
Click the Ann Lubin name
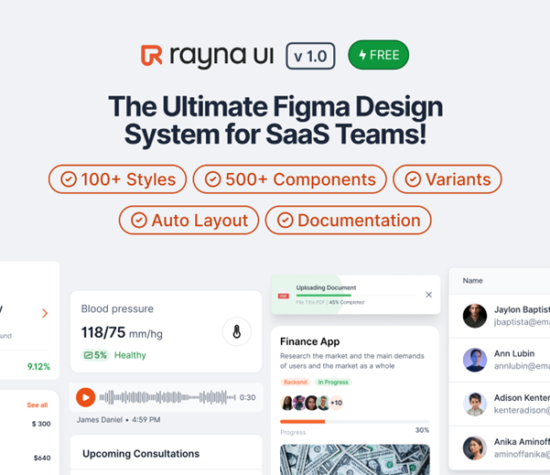[514, 354]
